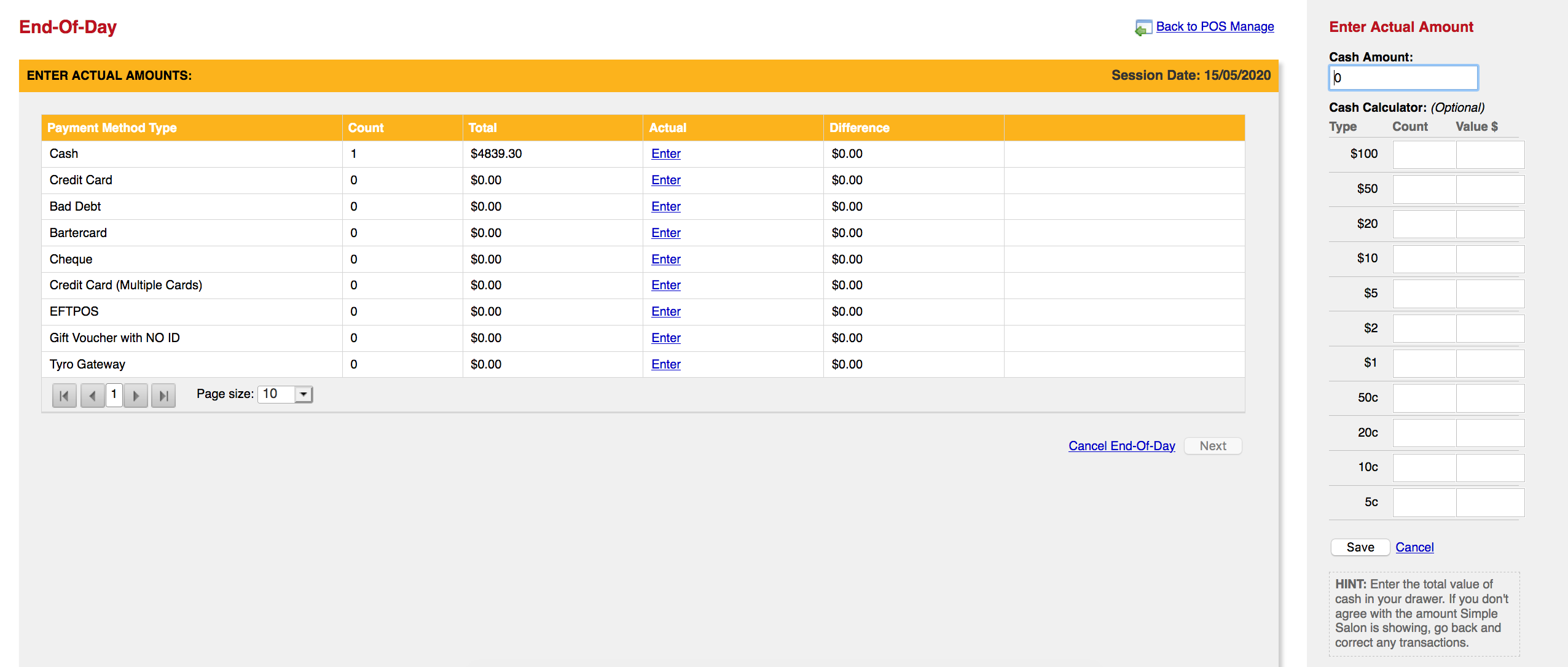Viewport: 1568px width, 667px height.
Task: Click the Back to POS Manage arrow icon
Action: coord(1143,28)
